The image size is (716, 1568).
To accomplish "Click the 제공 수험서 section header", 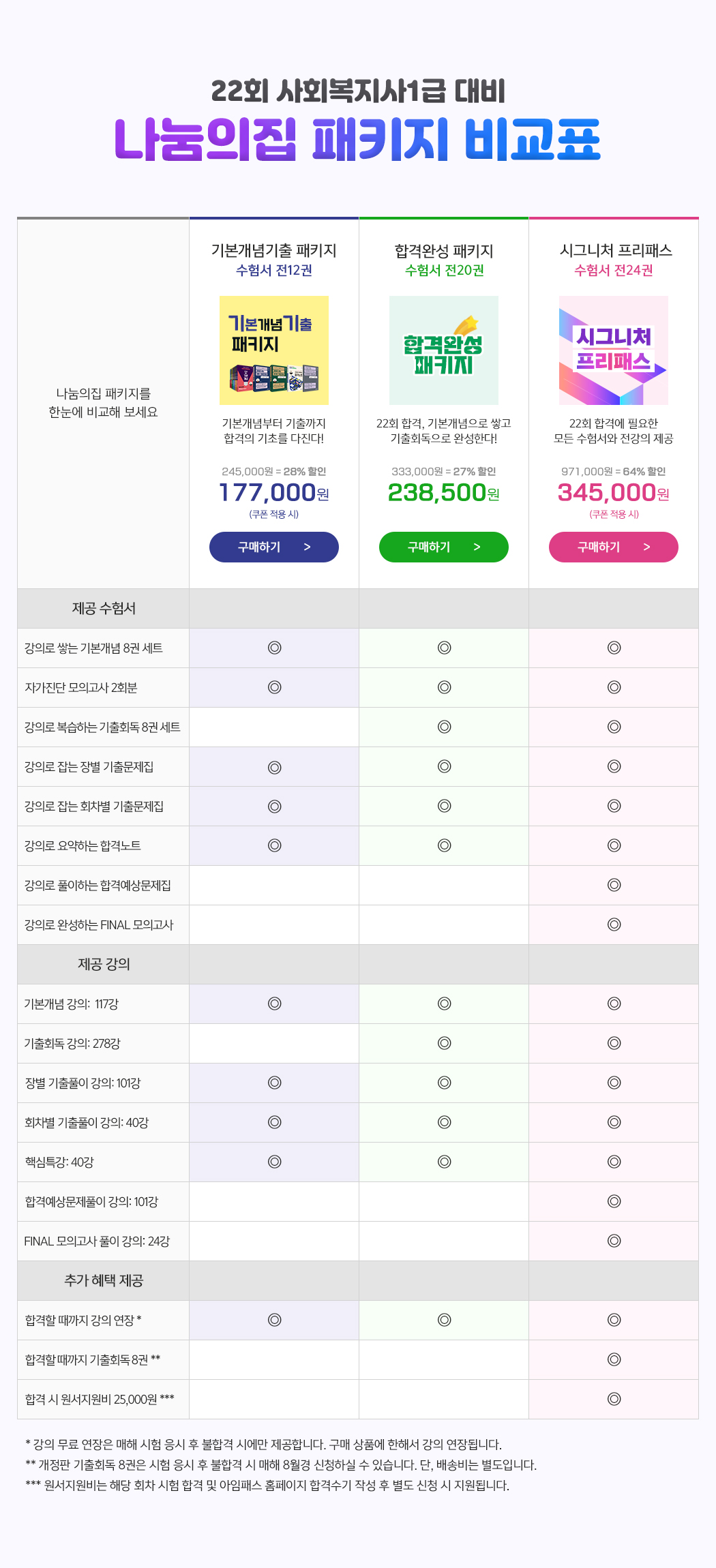I will 104,608.
